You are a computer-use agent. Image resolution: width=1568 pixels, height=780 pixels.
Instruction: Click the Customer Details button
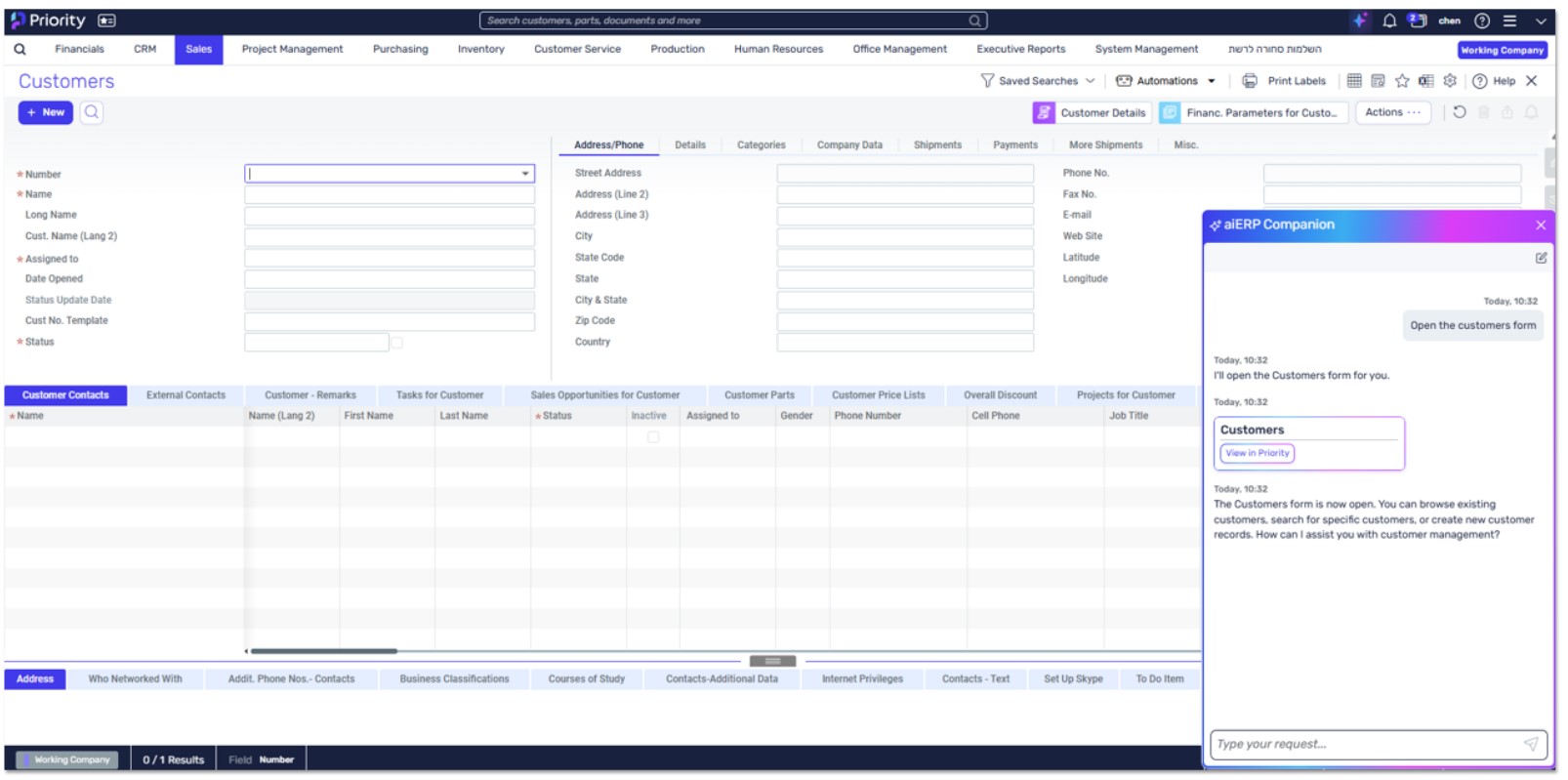(x=1092, y=113)
